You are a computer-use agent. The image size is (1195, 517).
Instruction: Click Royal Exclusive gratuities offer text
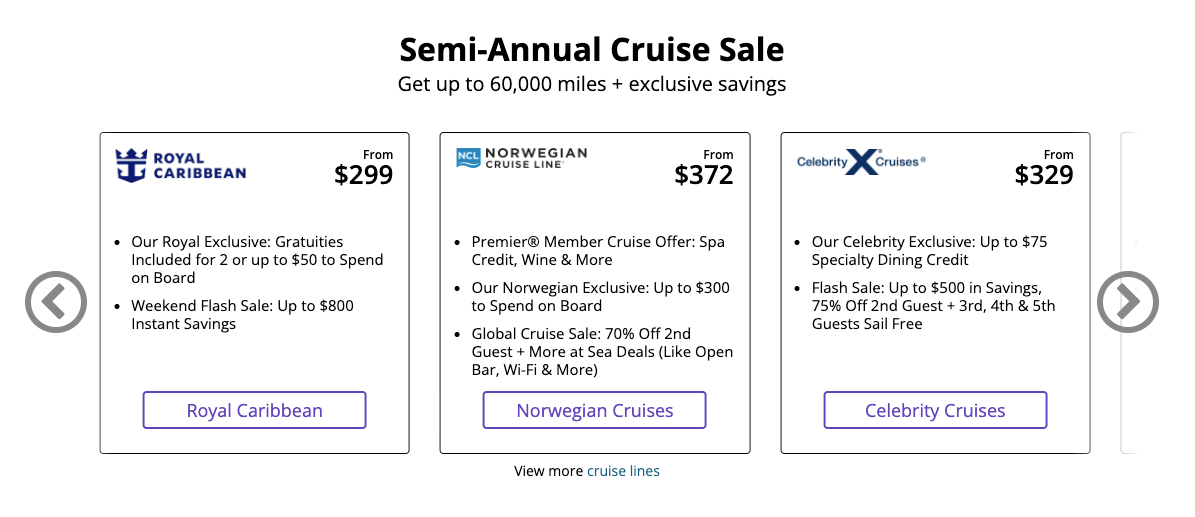(257, 260)
